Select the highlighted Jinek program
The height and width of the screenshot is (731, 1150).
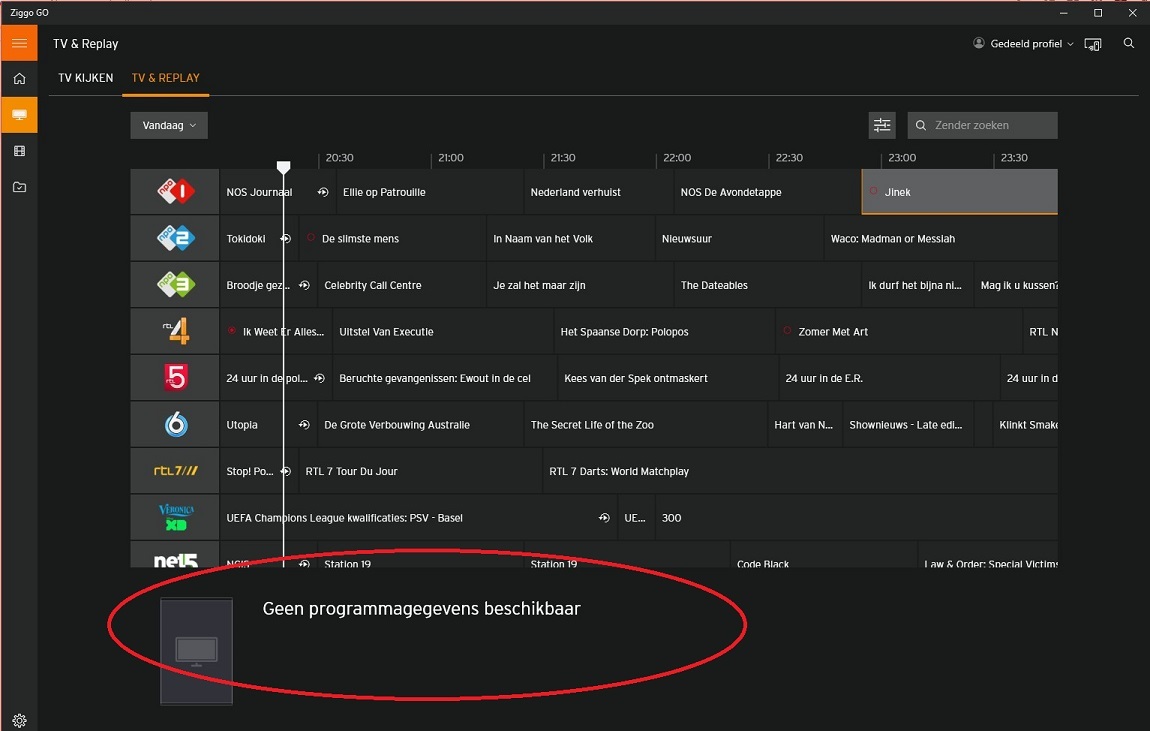click(x=959, y=192)
